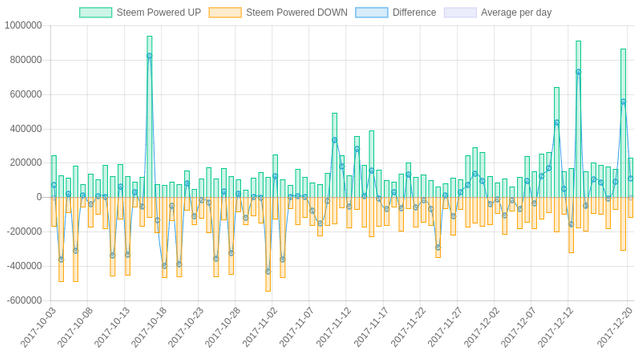Toggle the Difference legend label

(x=414, y=13)
